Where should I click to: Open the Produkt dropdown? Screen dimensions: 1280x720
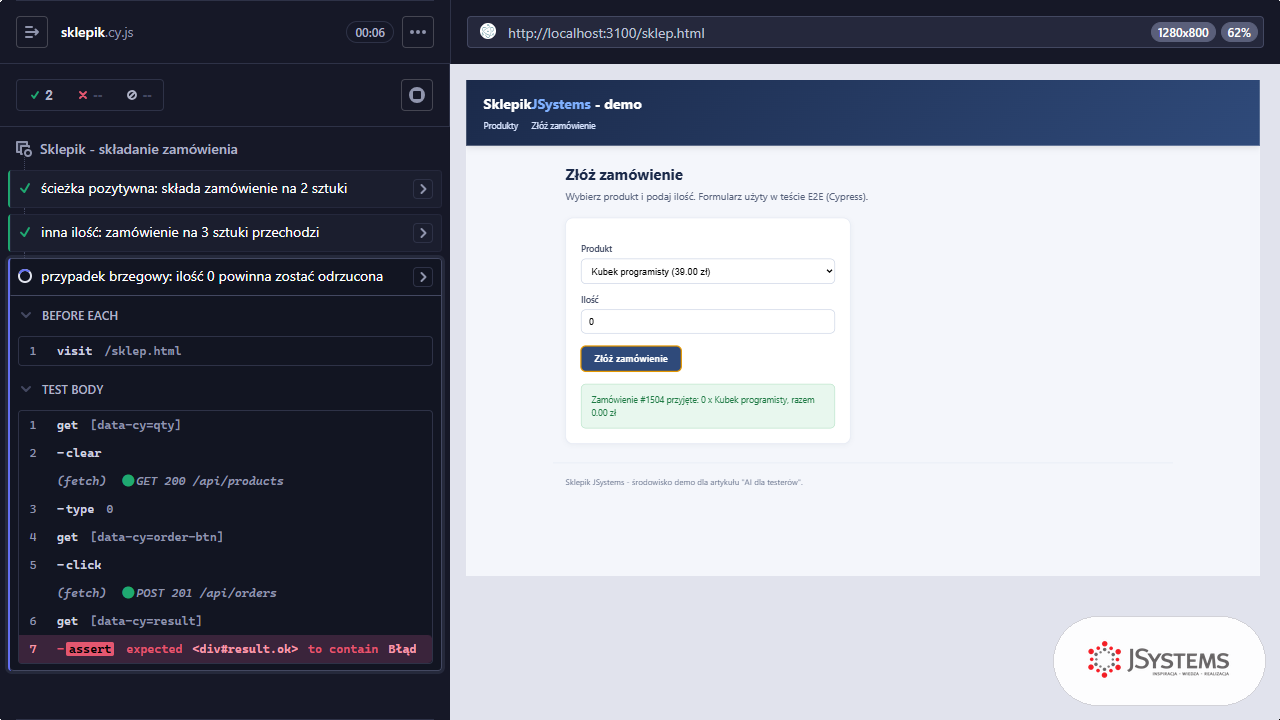tap(707, 271)
